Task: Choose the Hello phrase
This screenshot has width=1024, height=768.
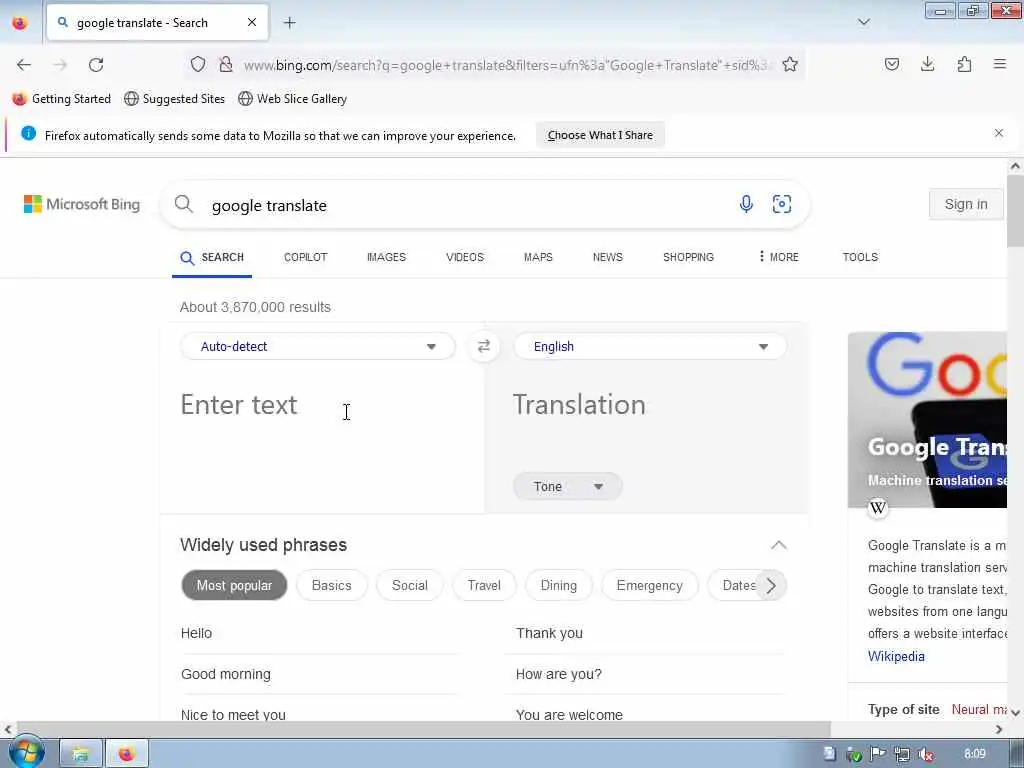Action: point(197,633)
